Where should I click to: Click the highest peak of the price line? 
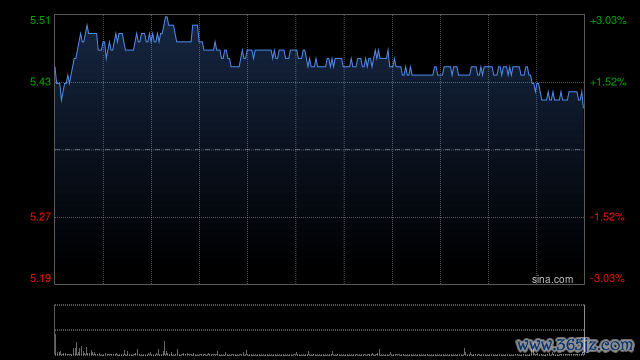[166, 18]
